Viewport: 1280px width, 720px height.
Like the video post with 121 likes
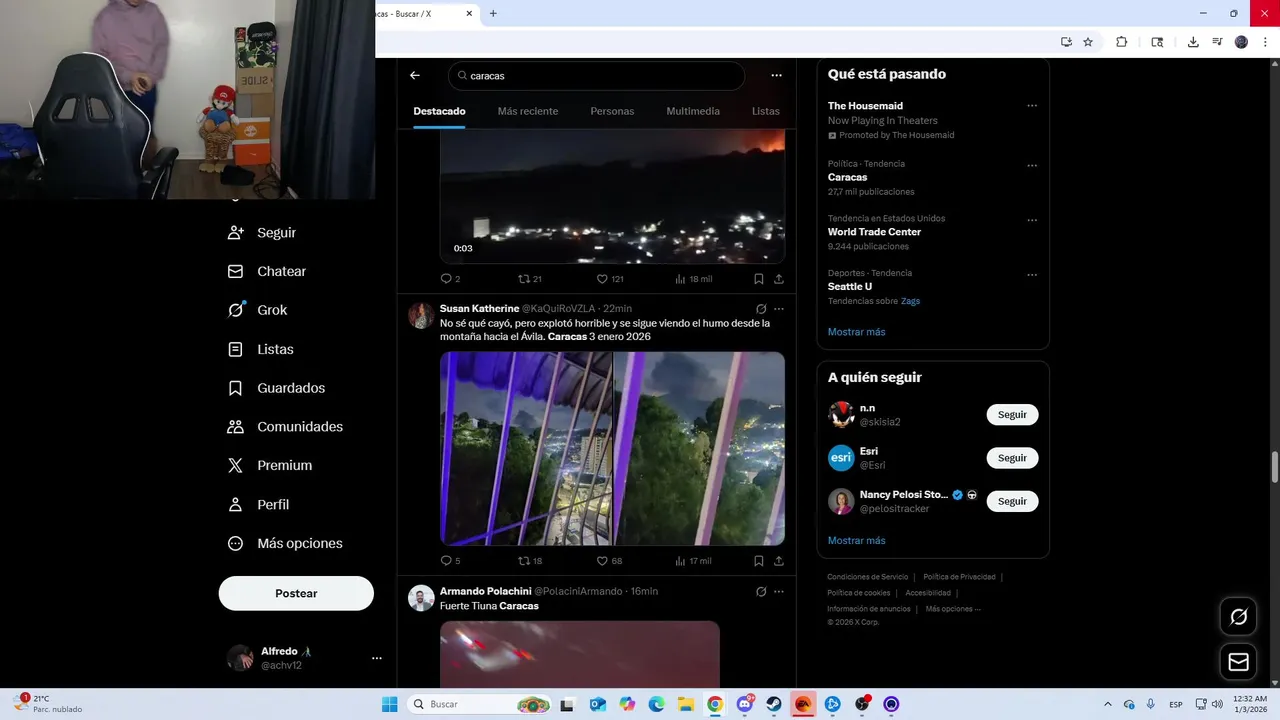[x=609, y=279]
